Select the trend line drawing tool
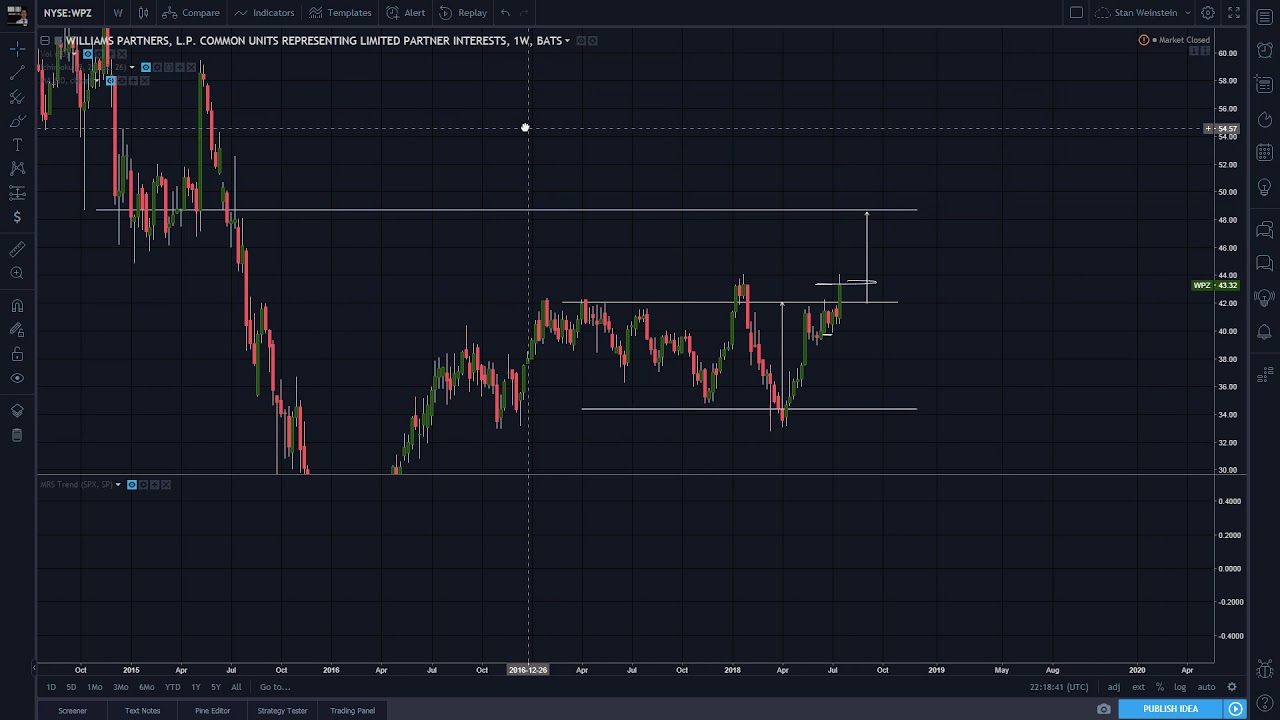 point(17,73)
